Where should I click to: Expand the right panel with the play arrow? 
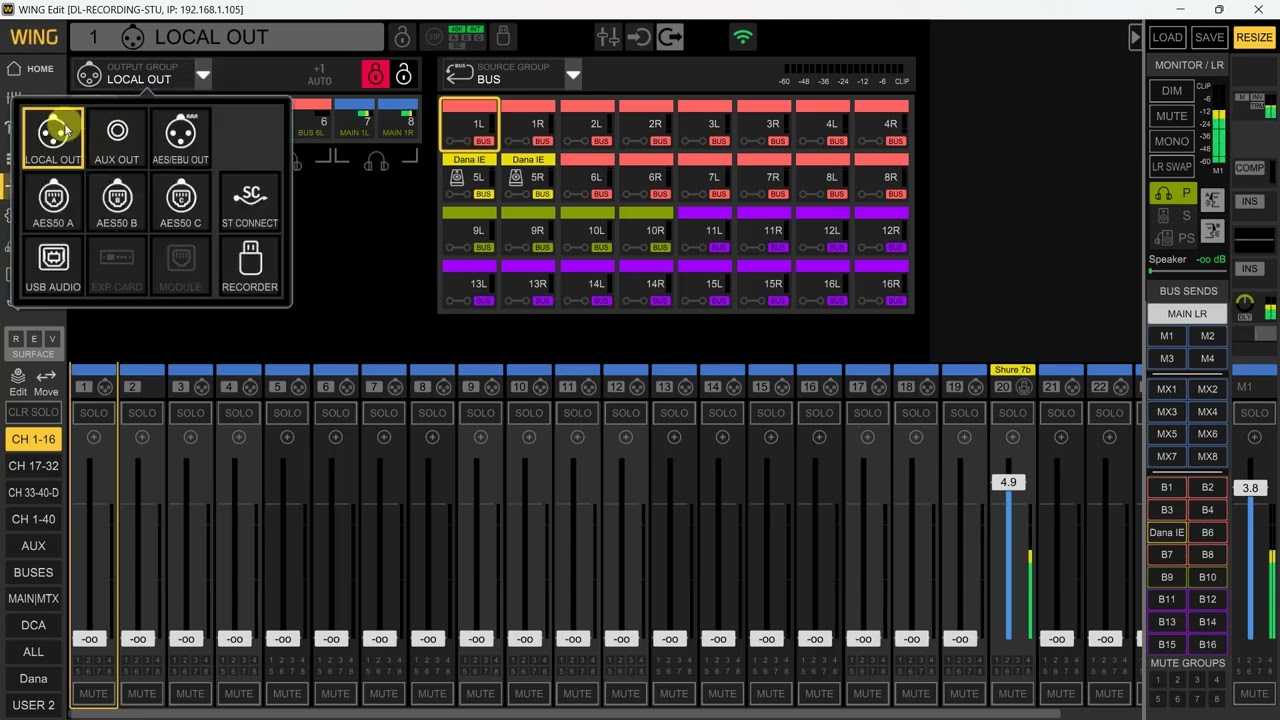click(1135, 38)
